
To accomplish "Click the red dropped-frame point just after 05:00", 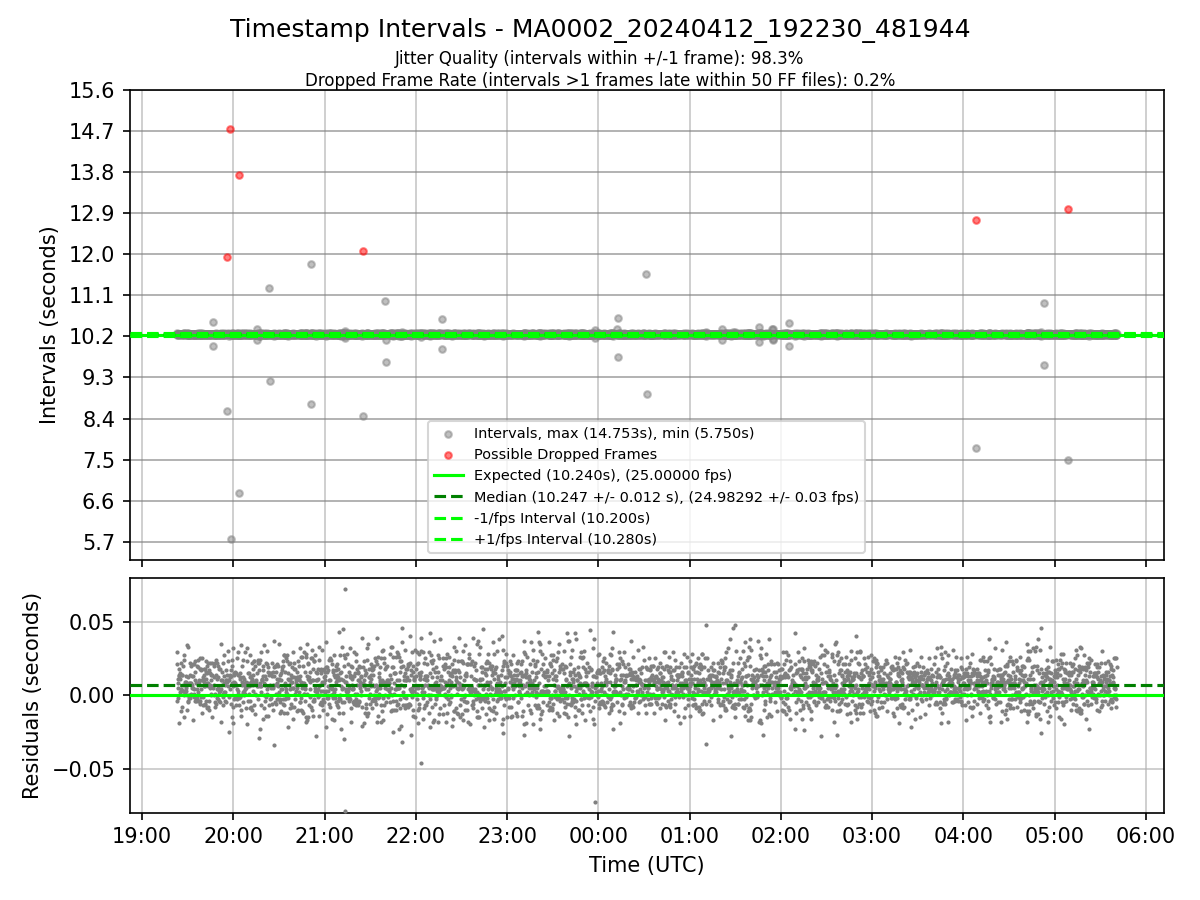I will [x=1068, y=209].
